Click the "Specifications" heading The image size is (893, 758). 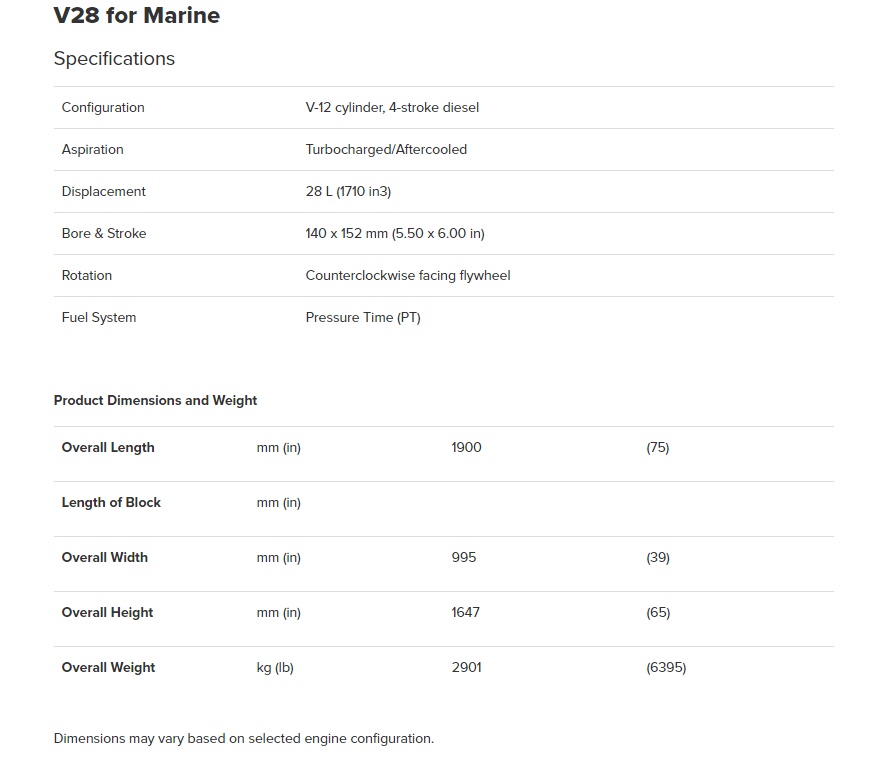pyautogui.click(x=114, y=59)
